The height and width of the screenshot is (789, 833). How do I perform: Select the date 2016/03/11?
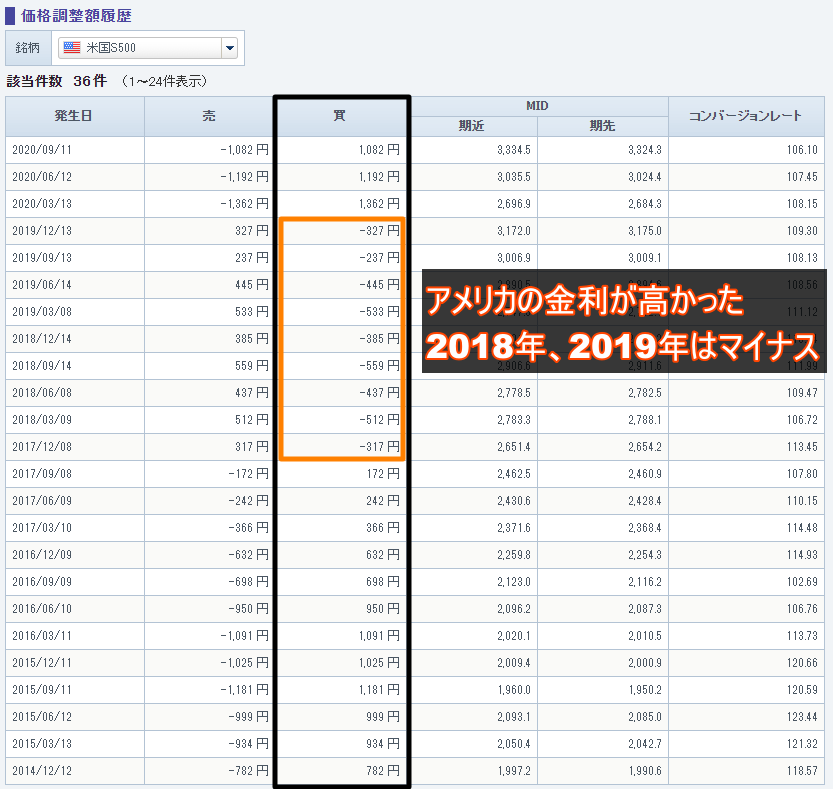point(42,636)
